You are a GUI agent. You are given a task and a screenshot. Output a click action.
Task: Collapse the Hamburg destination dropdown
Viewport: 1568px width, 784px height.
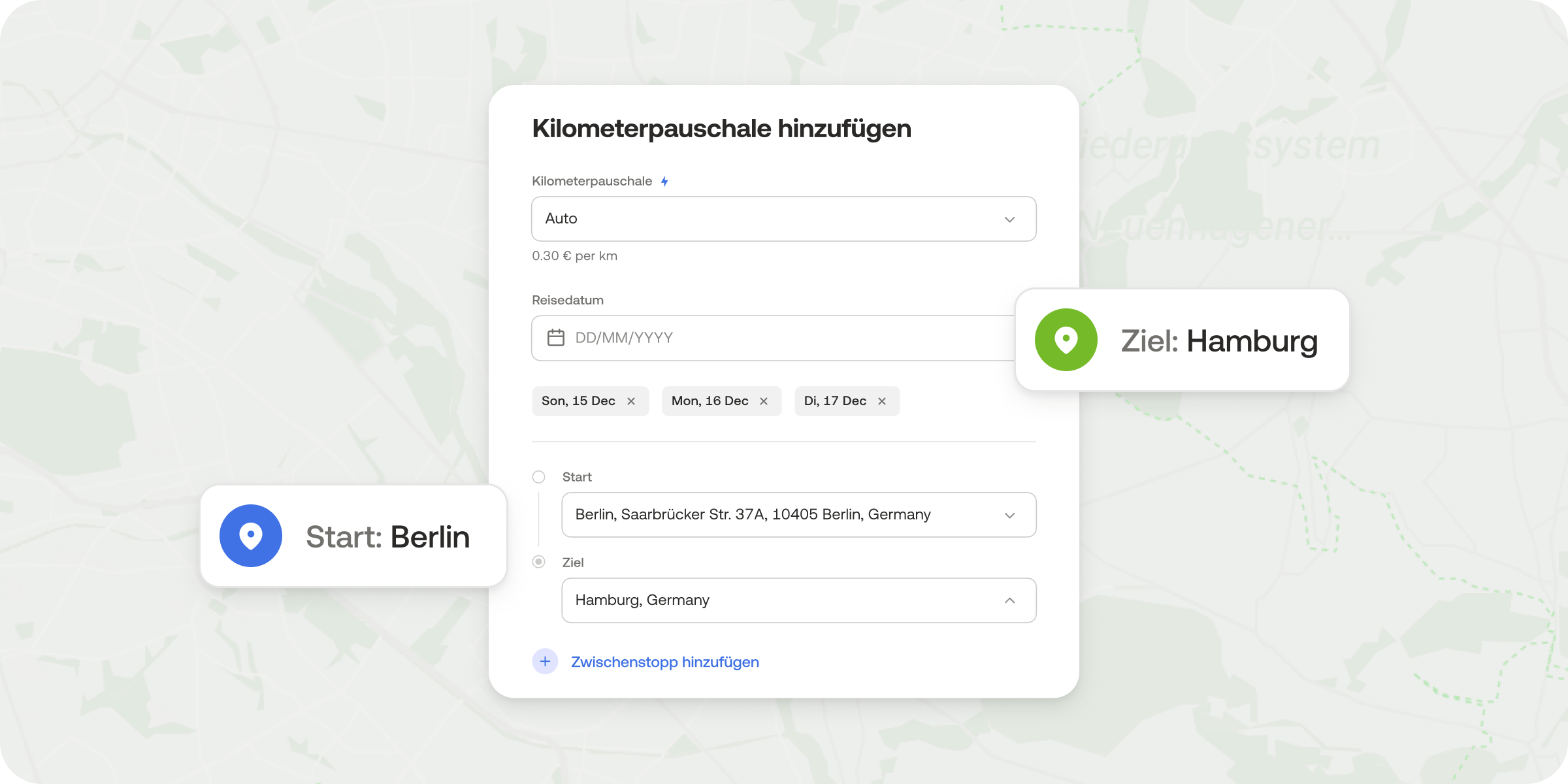click(1010, 600)
